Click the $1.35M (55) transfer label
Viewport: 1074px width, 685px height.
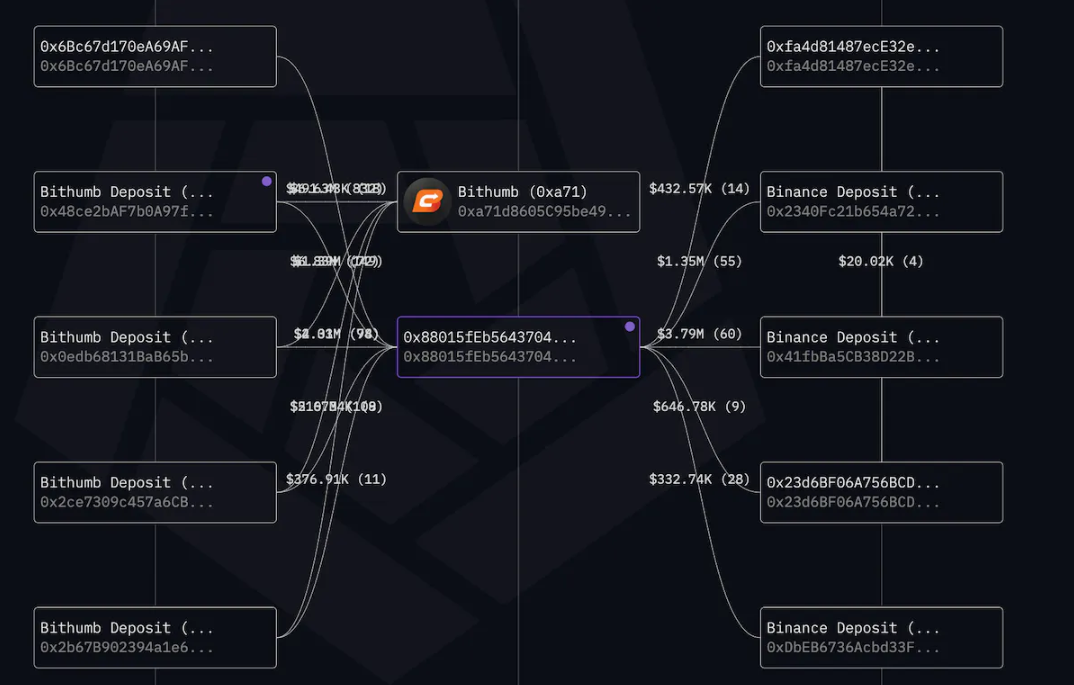coord(699,261)
